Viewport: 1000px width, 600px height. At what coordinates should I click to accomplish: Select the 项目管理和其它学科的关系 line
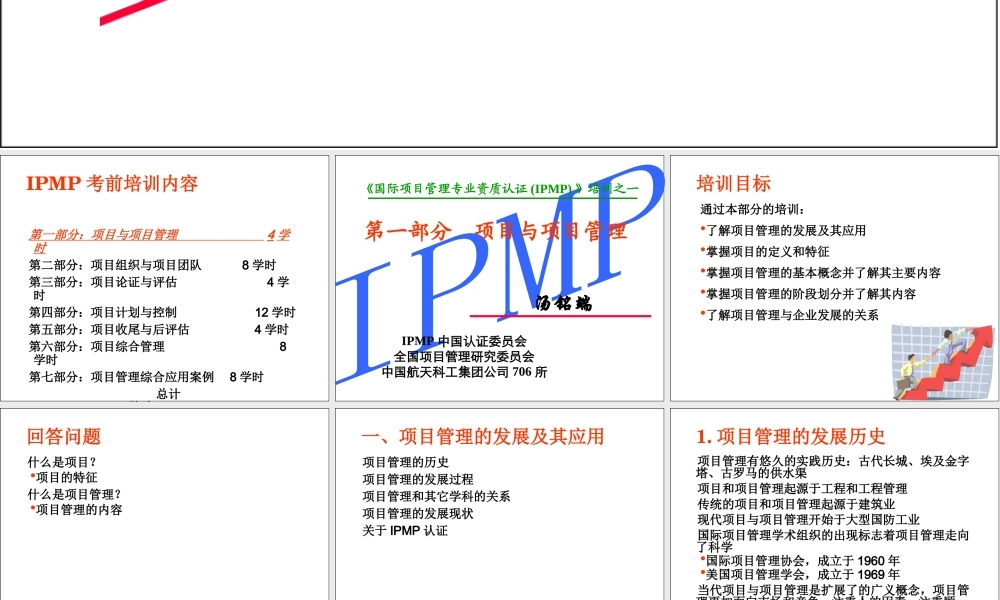click(436, 496)
